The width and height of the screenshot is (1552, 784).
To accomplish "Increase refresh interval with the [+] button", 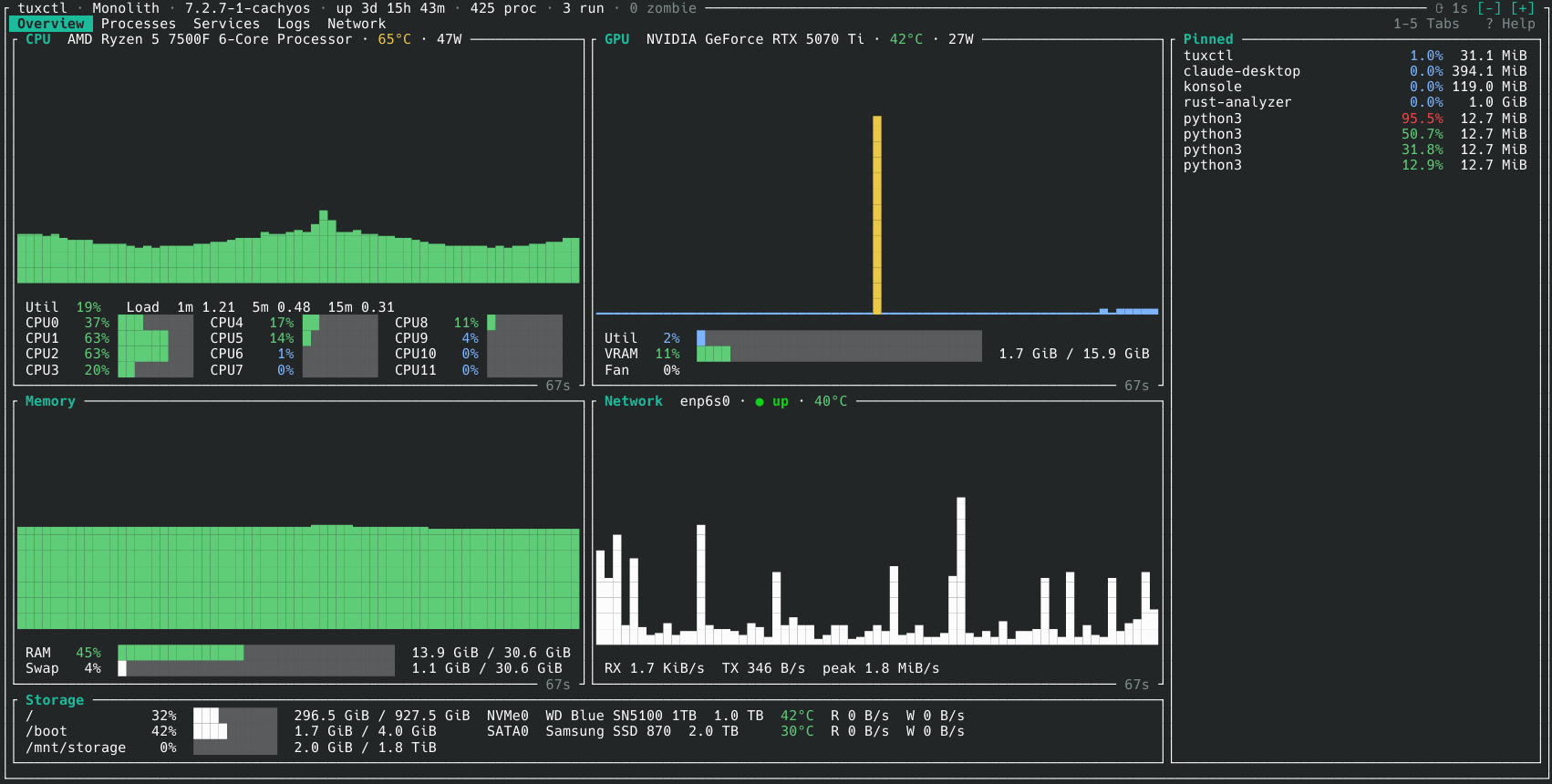I will [x=1523, y=8].
